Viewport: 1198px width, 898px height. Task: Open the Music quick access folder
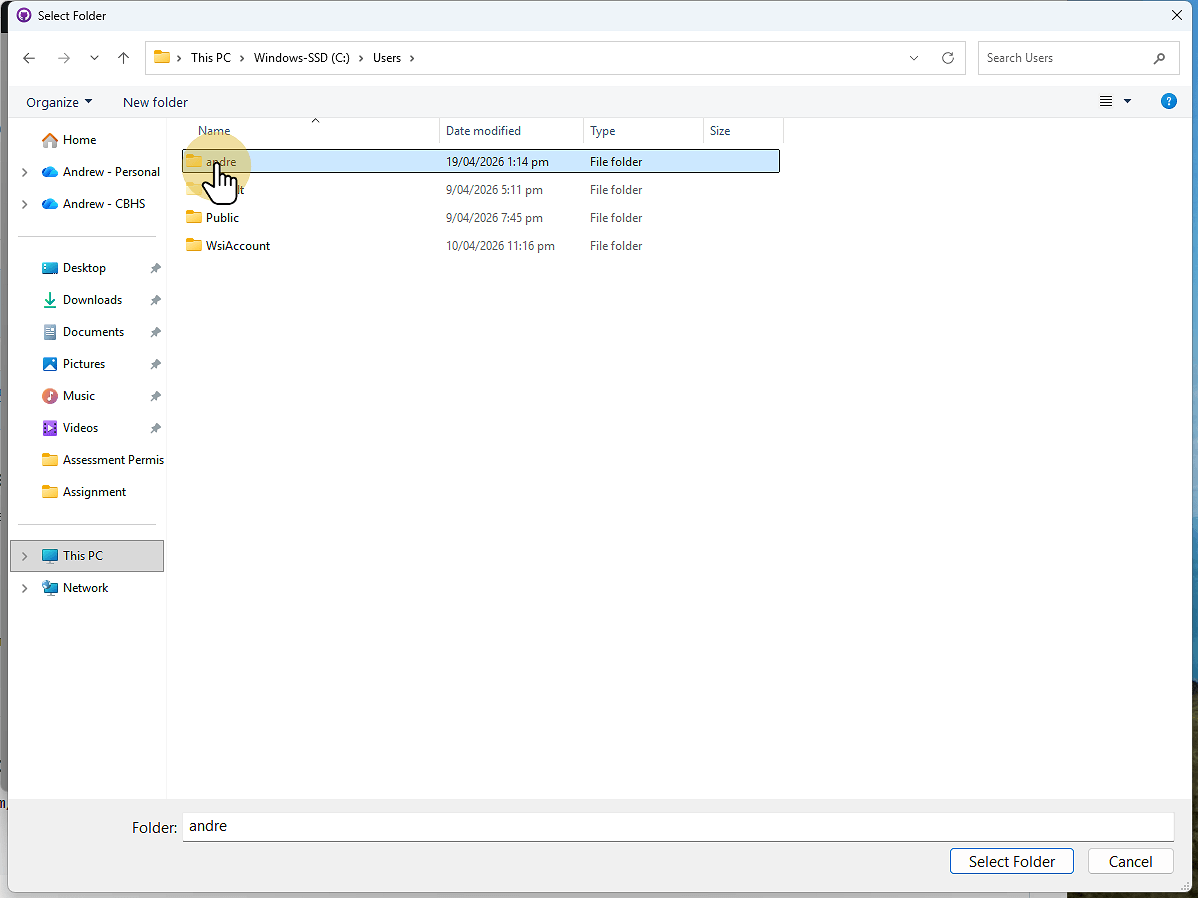79,396
